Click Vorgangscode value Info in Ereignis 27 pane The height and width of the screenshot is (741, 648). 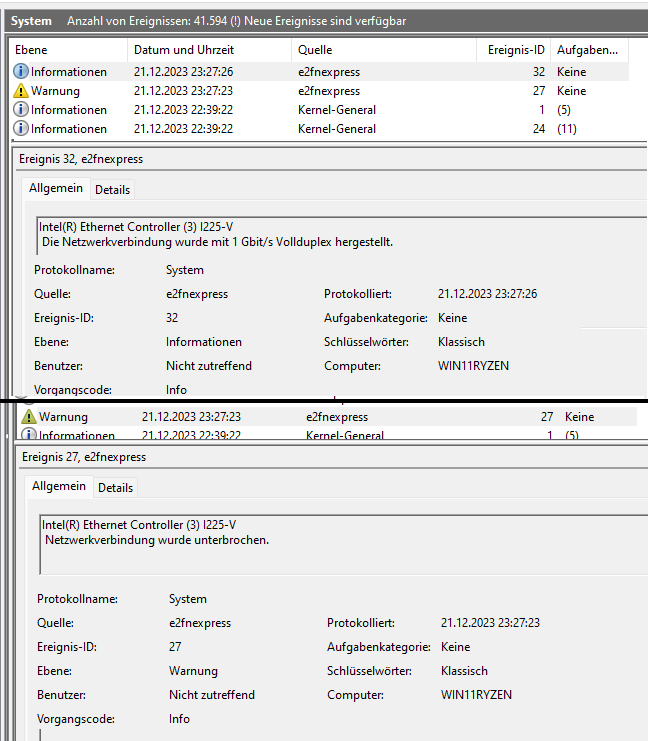179,719
